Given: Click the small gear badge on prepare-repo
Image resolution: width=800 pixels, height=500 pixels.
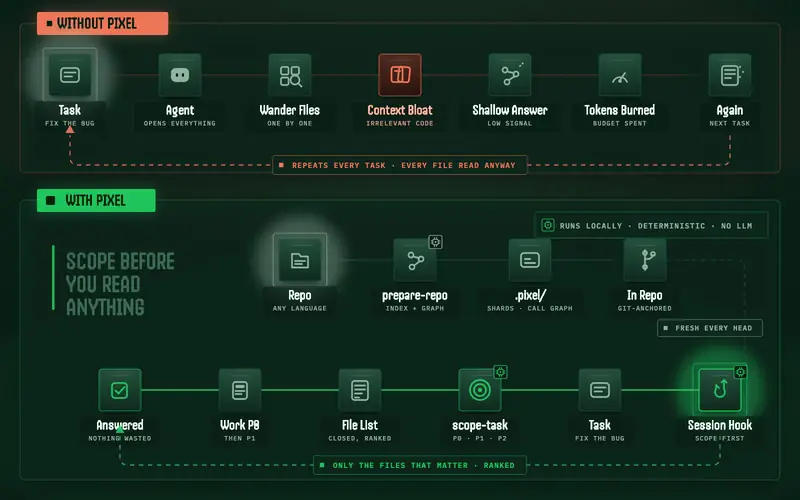Looking at the screenshot, I should point(435,242).
